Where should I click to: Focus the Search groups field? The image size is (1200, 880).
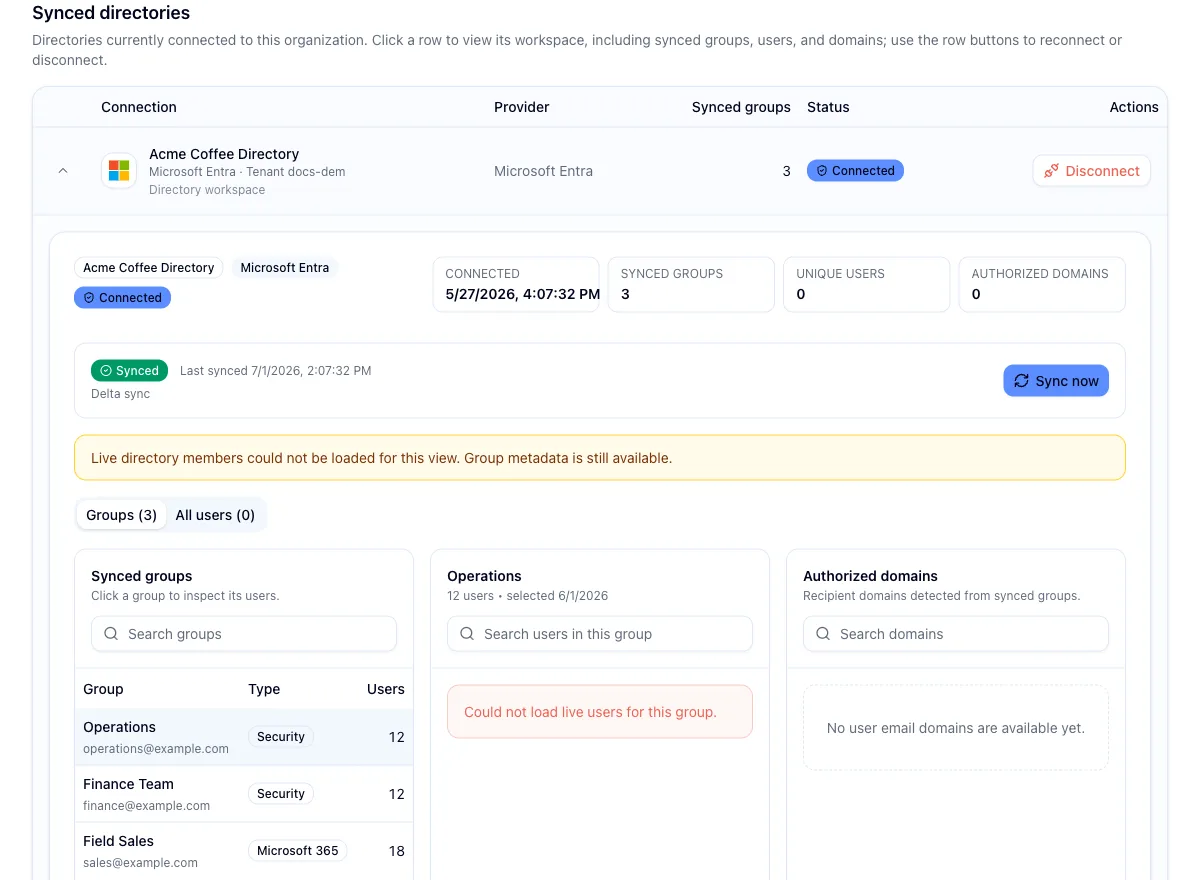coord(244,634)
